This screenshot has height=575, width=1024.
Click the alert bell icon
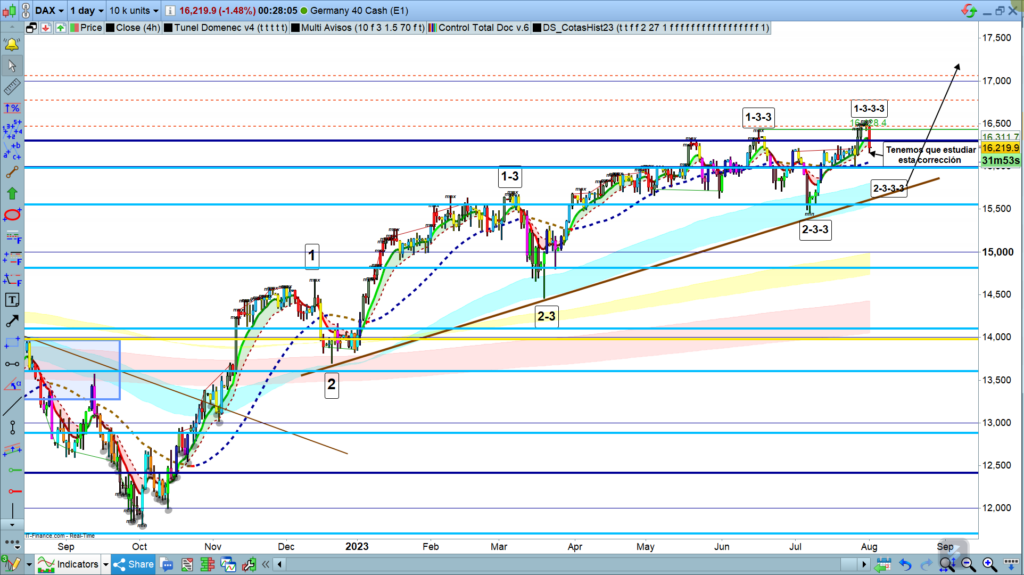point(12,45)
